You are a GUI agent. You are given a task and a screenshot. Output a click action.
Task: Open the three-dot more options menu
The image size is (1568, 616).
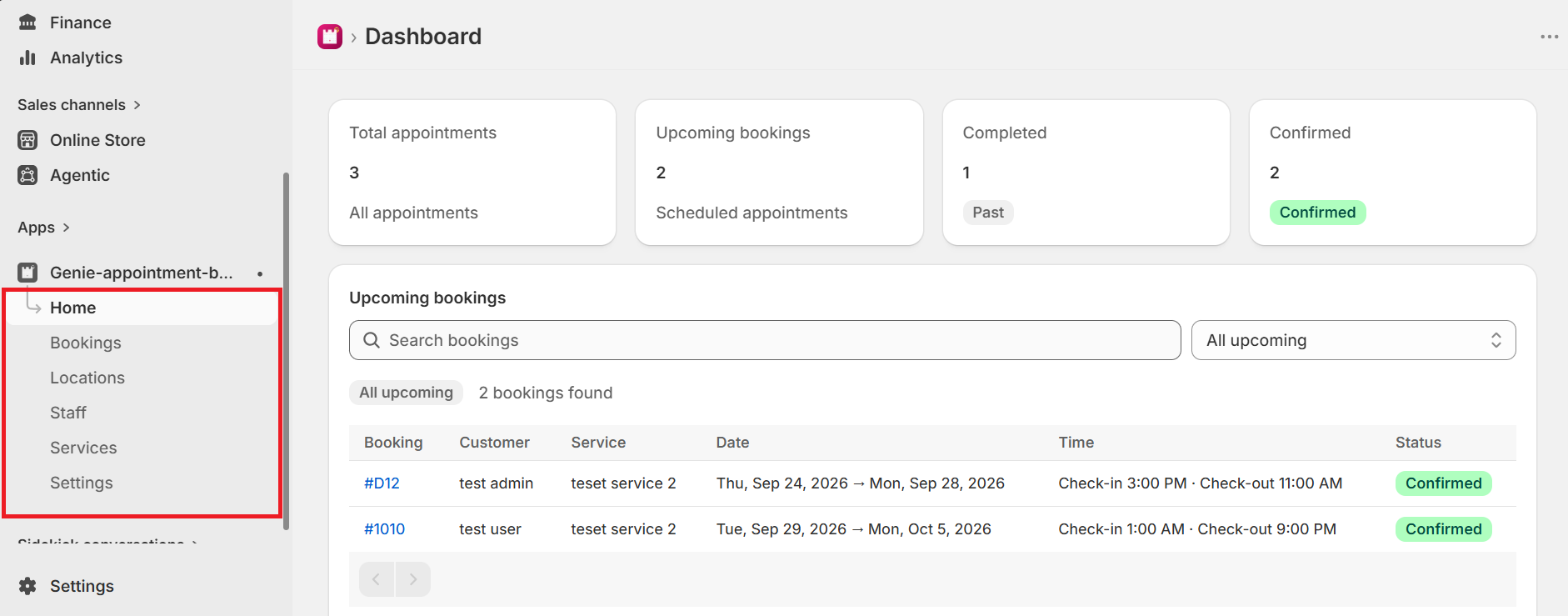(x=1549, y=37)
